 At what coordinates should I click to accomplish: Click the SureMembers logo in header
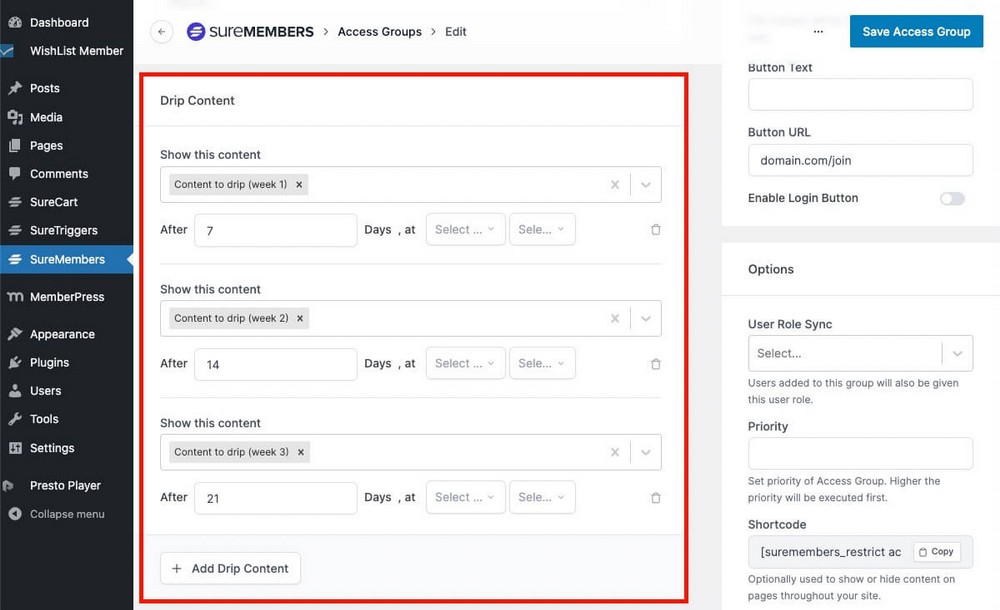[x=250, y=31]
